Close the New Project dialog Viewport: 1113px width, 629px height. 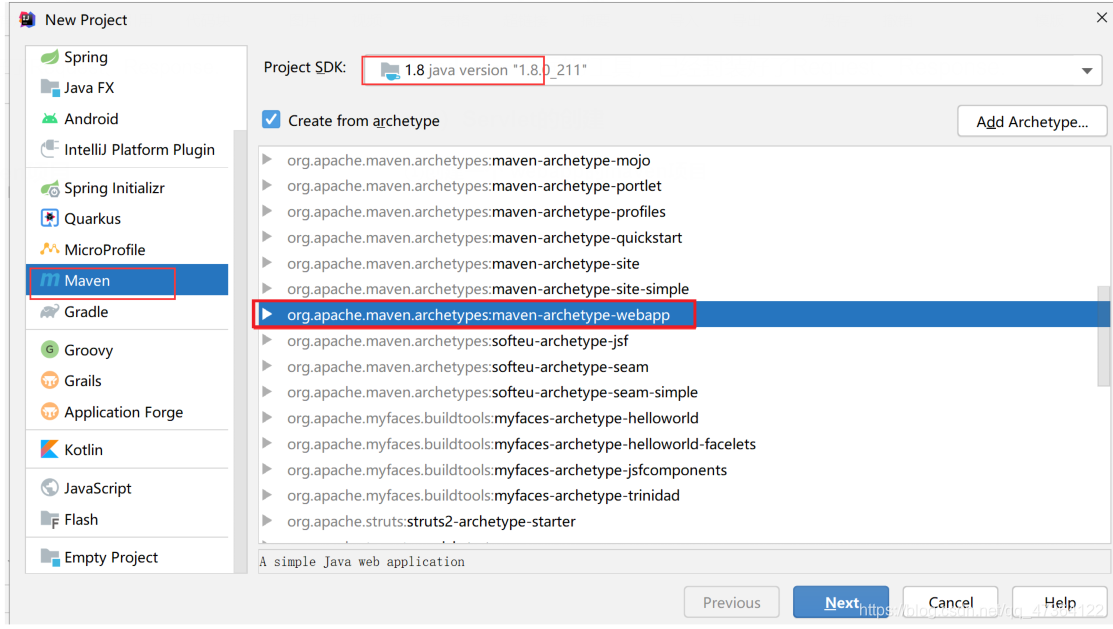tap(1101, 18)
